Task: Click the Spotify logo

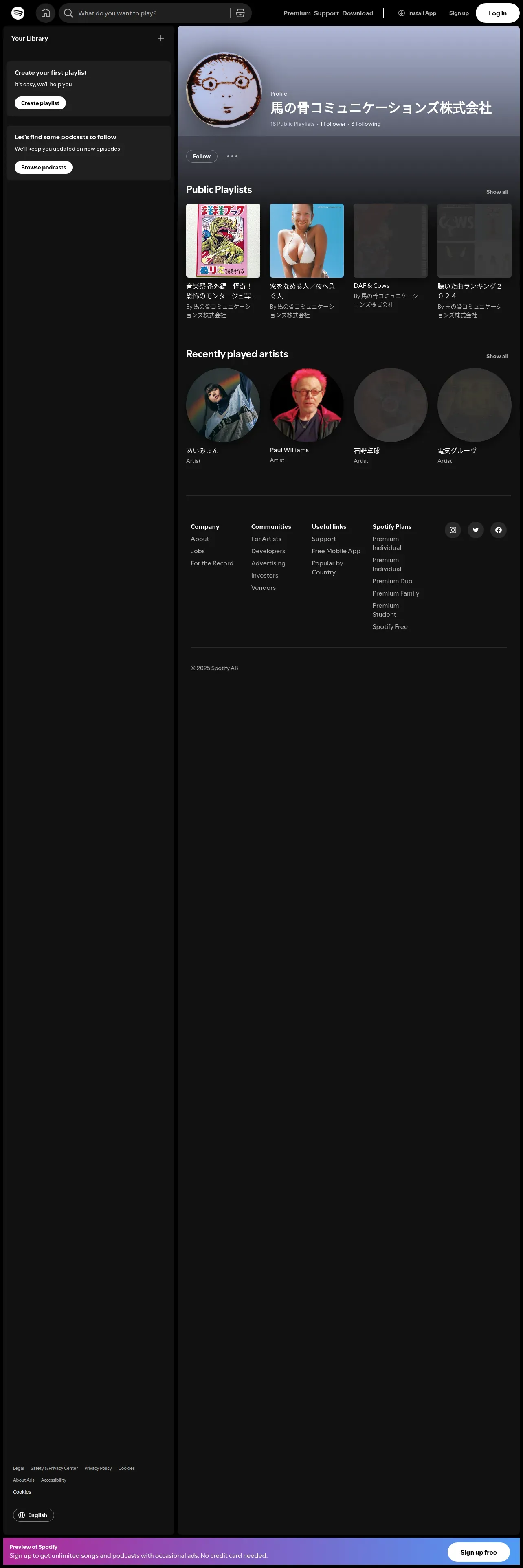Action: 18,13
